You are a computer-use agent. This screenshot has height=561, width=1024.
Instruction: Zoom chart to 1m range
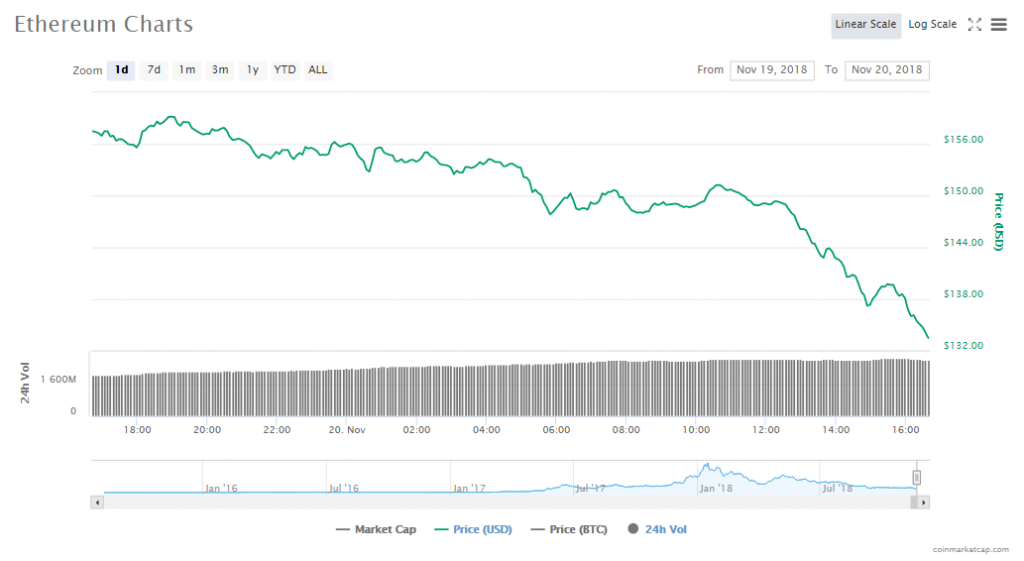(187, 70)
